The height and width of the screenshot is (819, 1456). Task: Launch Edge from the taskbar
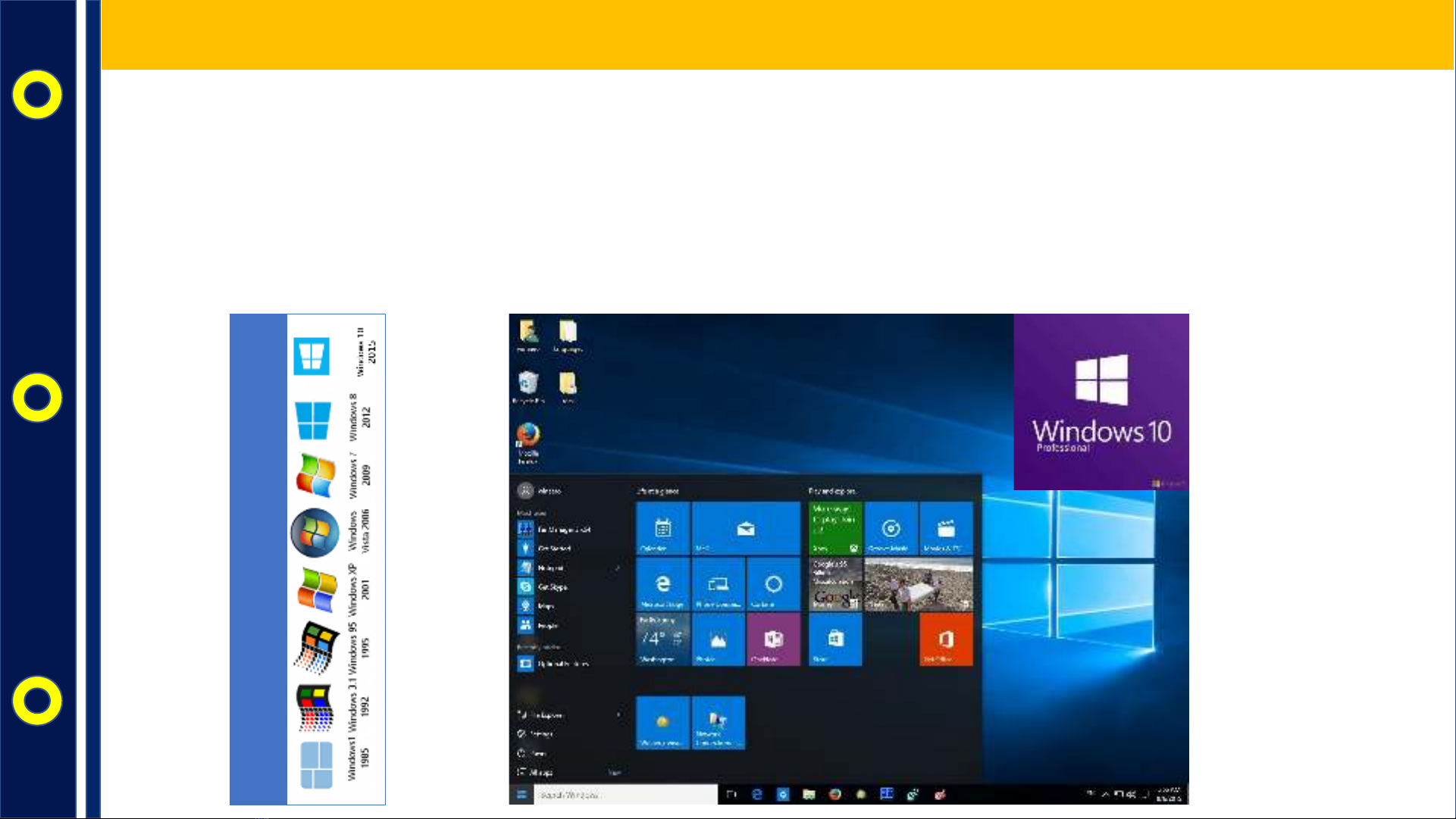click(756, 794)
